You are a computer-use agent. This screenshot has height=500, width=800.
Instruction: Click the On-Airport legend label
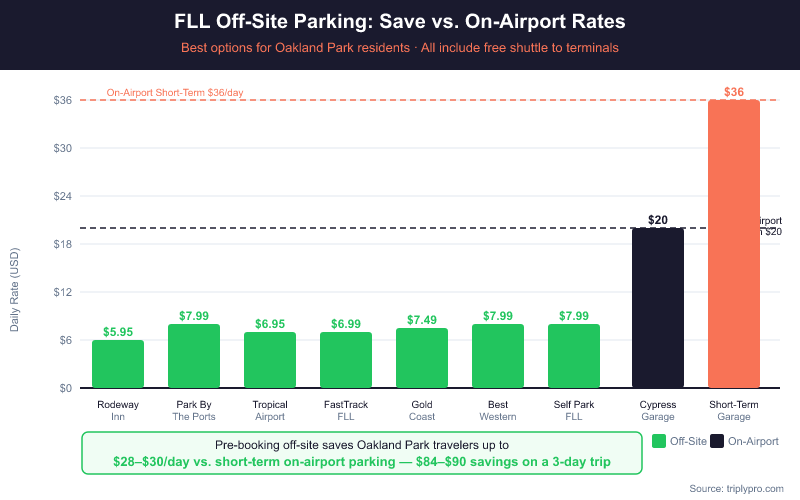753,441
